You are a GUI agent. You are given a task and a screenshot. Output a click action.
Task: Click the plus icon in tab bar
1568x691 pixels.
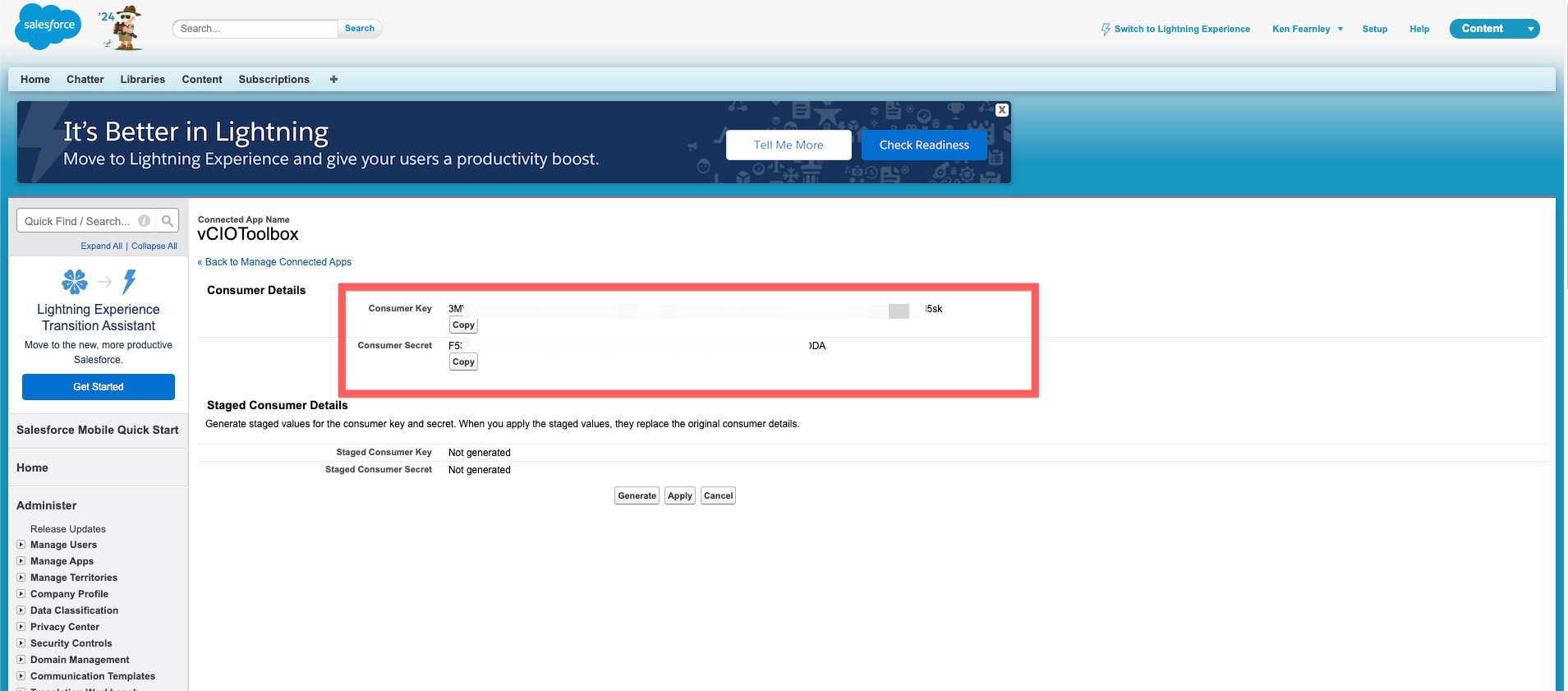click(333, 80)
